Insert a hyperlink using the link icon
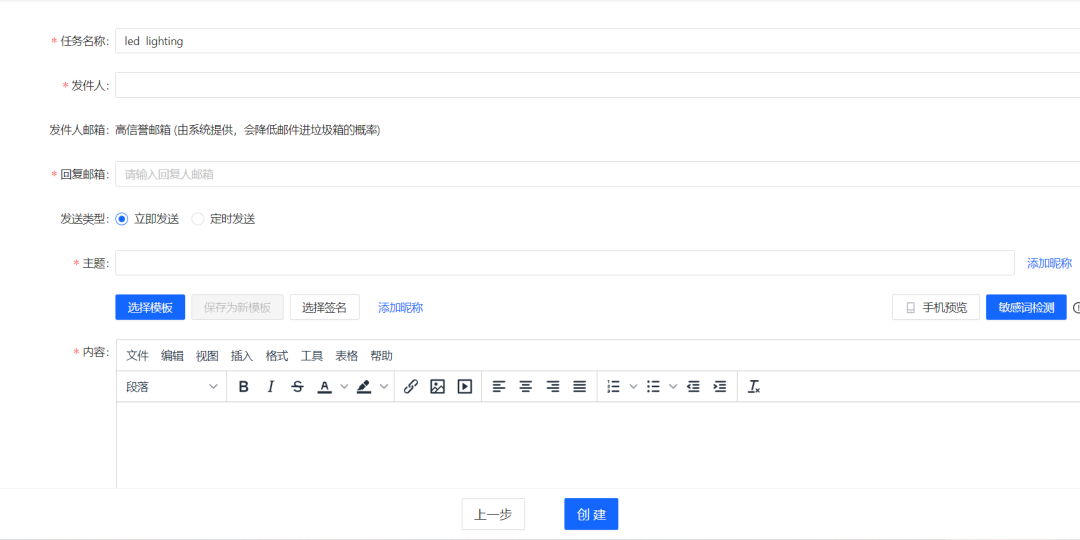This screenshot has width=1080, height=540. [x=411, y=387]
